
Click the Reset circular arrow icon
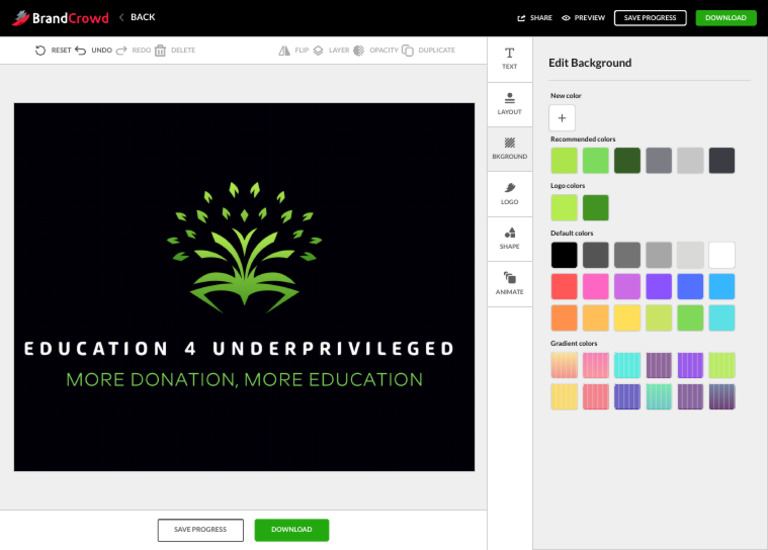(x=40, y=50)
